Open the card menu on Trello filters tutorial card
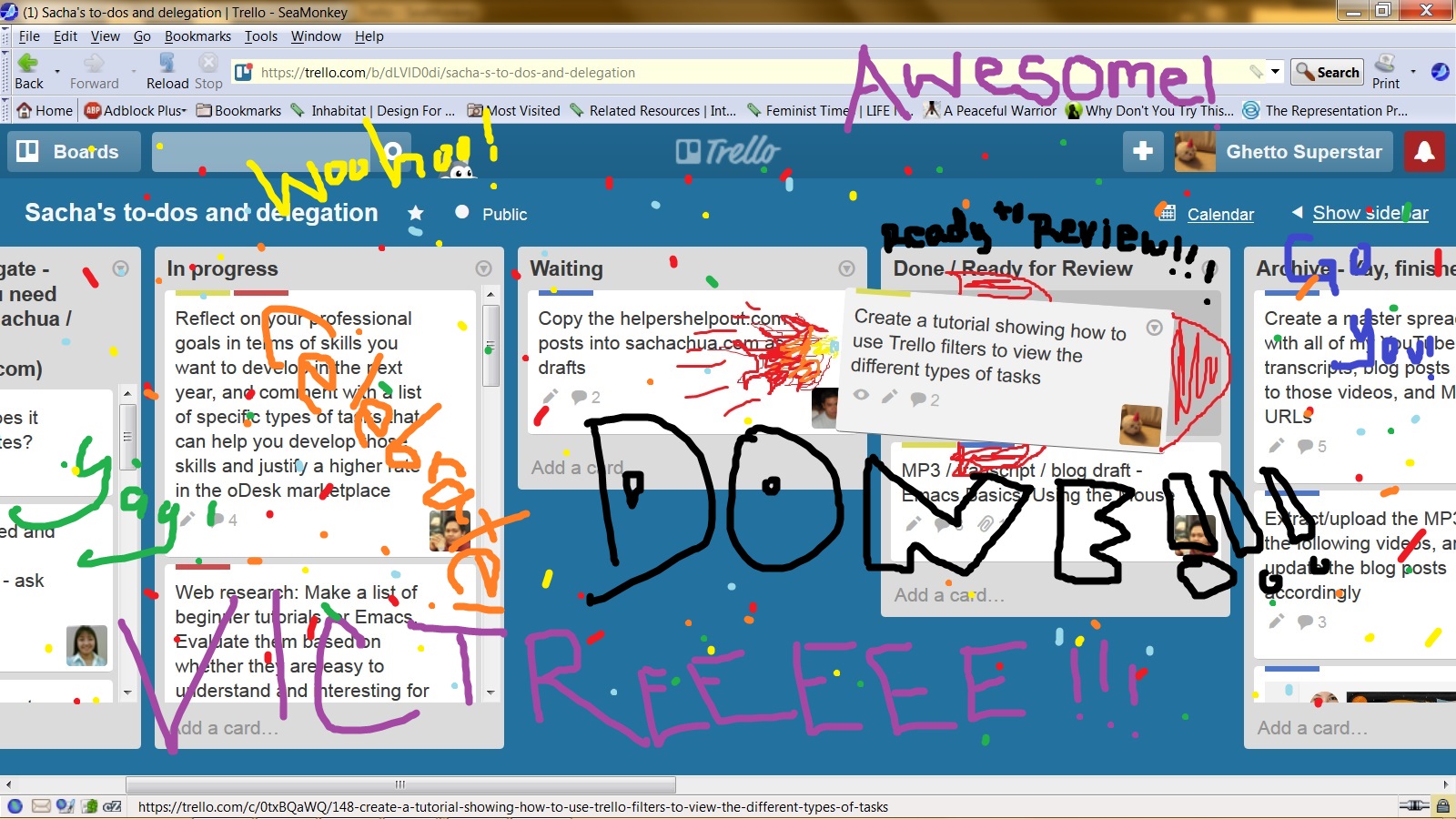 tap(1154, 328)
